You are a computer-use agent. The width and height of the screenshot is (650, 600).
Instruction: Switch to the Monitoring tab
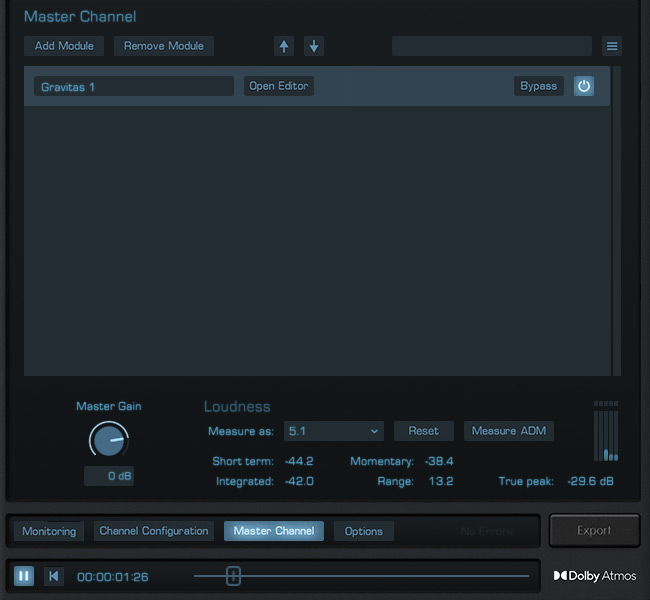49,531
